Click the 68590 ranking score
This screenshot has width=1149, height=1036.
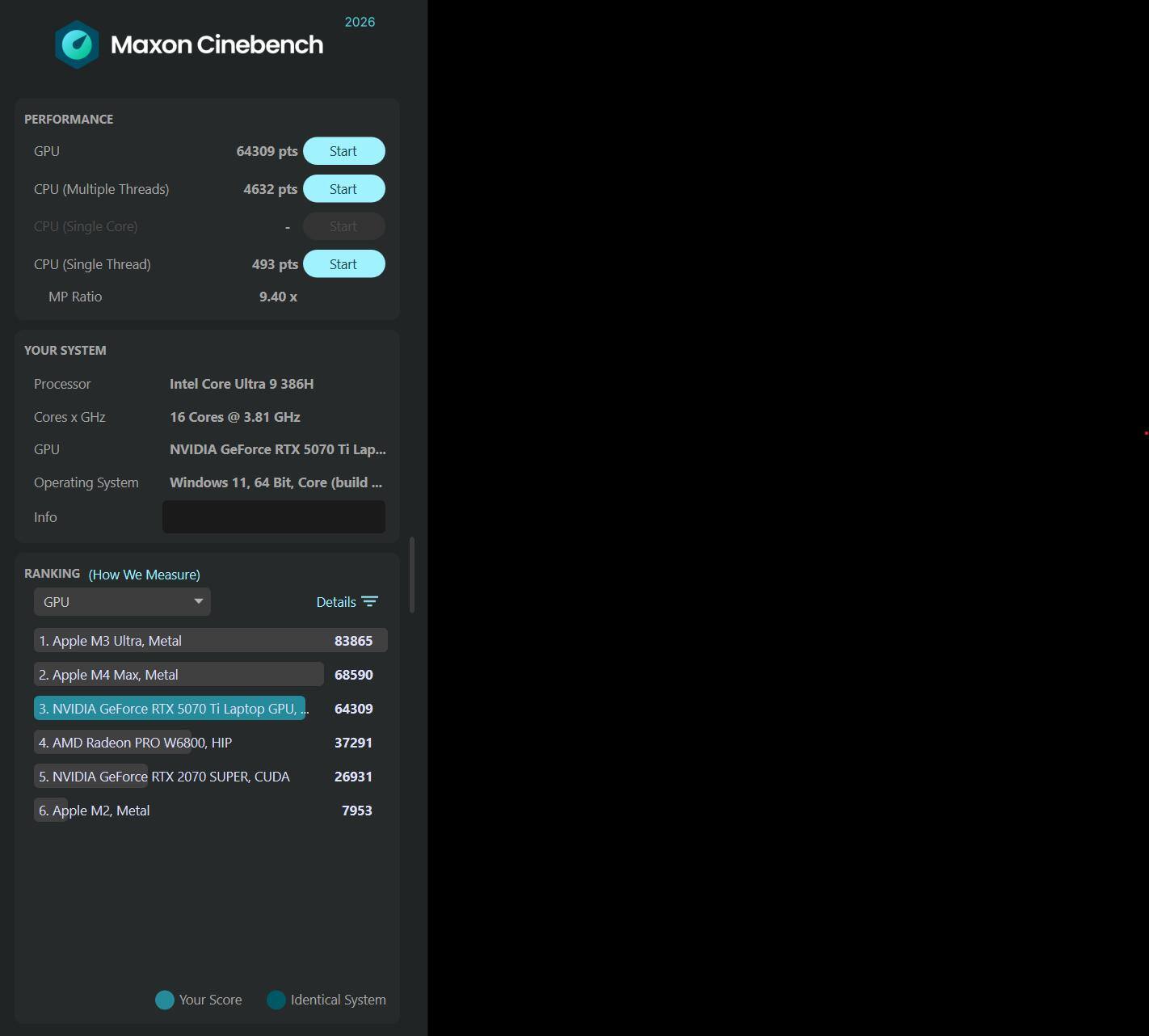[354, 675]
